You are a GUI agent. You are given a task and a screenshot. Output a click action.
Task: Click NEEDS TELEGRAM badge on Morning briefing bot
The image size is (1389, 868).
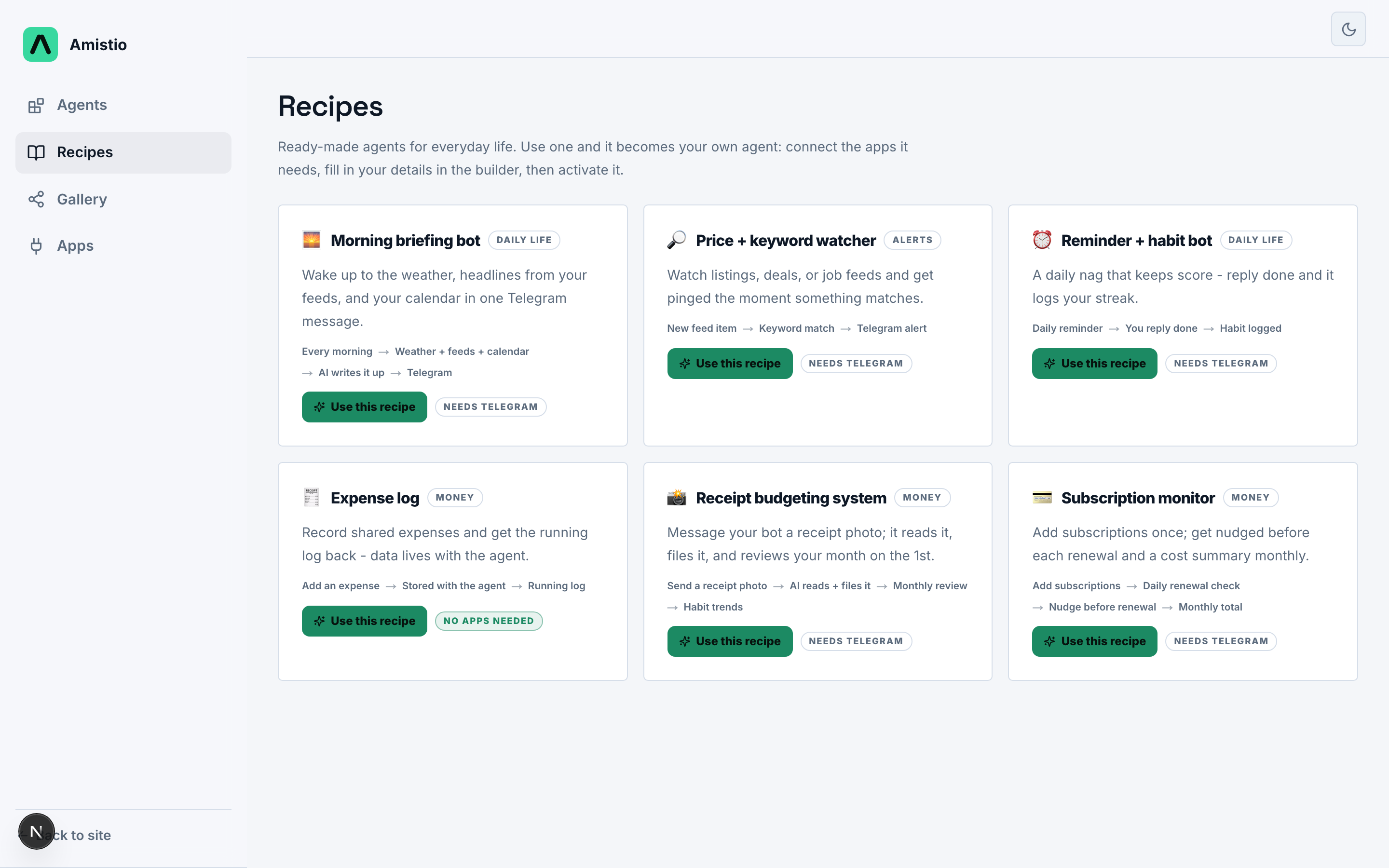(x=491, y=407)
